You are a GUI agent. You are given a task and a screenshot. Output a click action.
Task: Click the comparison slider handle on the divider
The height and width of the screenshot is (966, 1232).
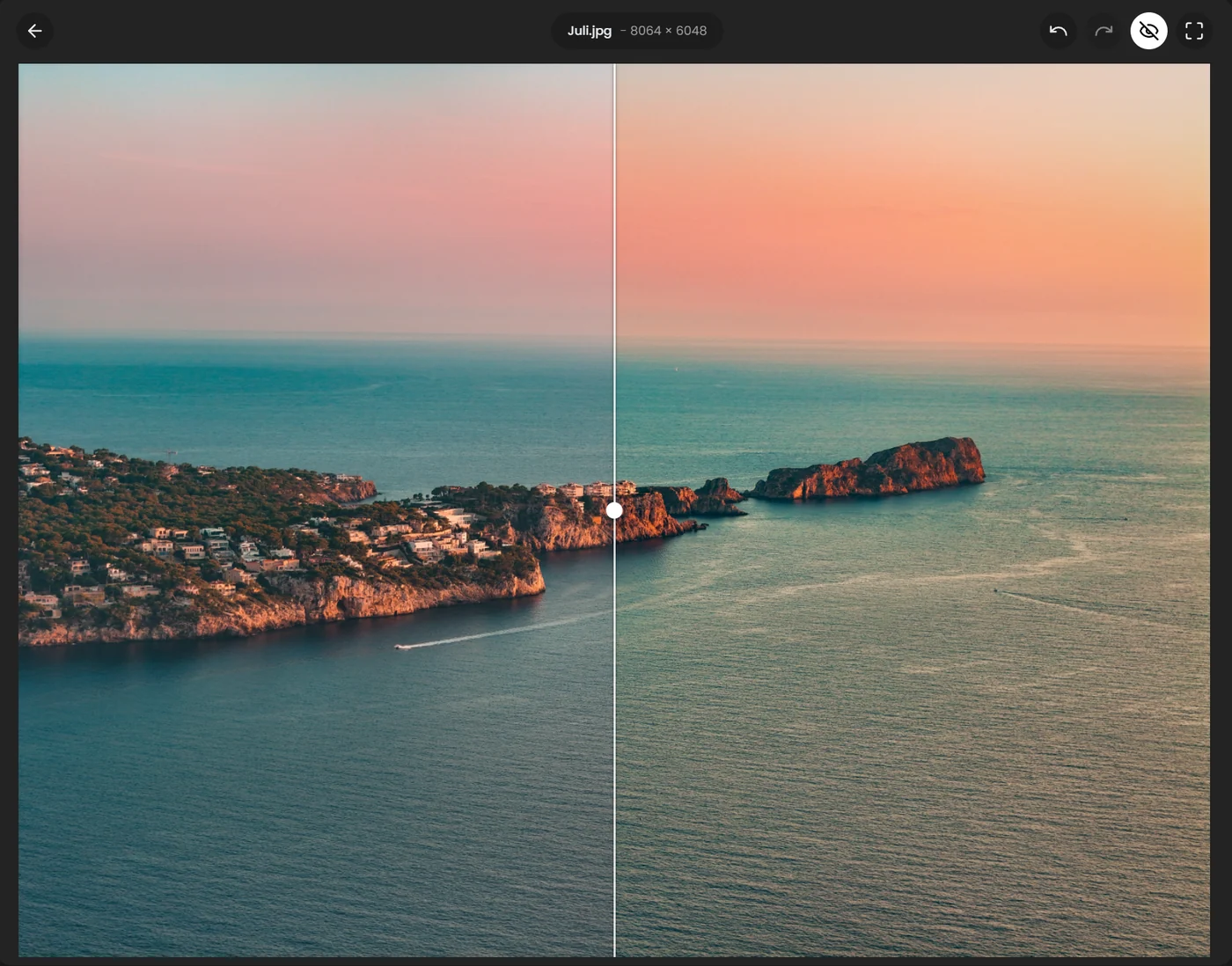(614, 510)
